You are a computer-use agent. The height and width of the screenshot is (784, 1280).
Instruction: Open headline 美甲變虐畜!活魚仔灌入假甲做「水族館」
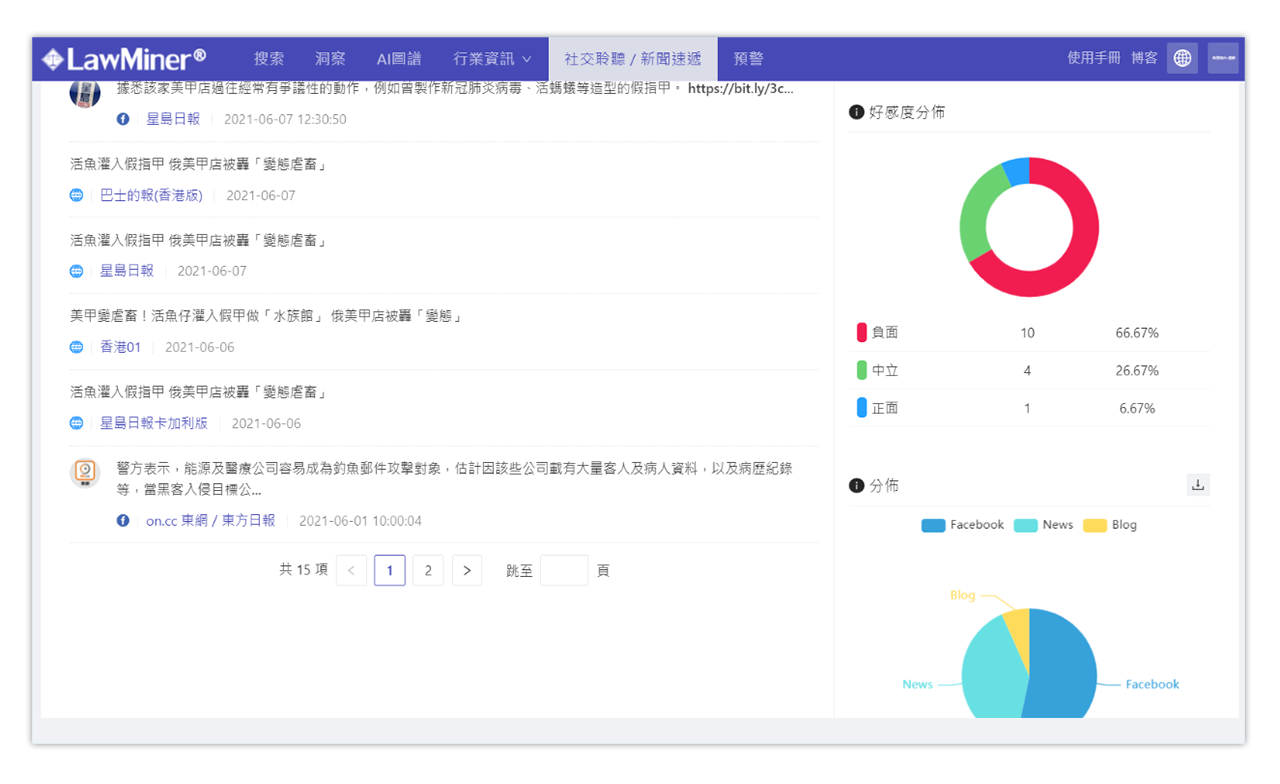coord(266,316)
